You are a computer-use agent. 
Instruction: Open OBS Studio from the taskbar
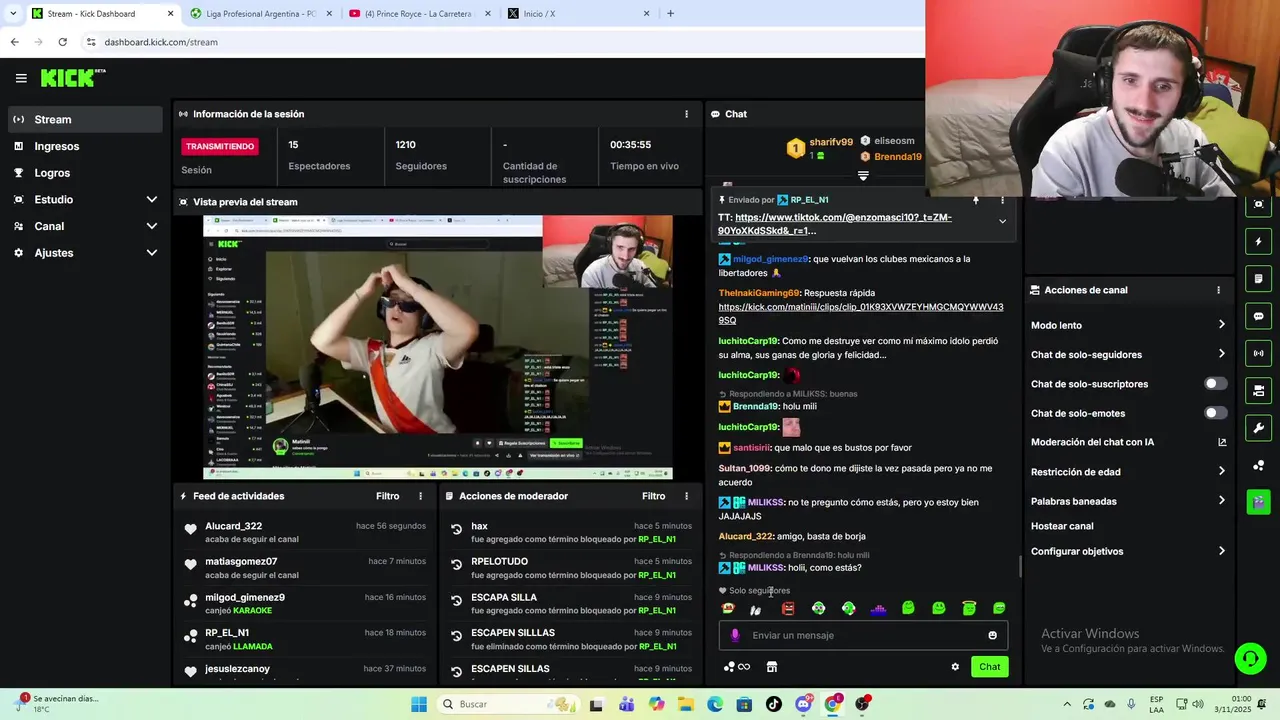point(862,704)
